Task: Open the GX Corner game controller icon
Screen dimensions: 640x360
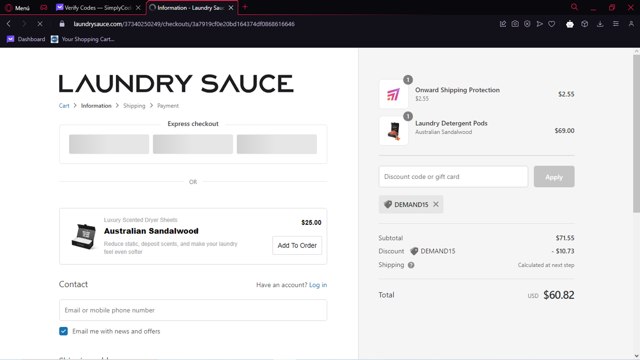Action: pyautogui.click(x=44, y=7)
